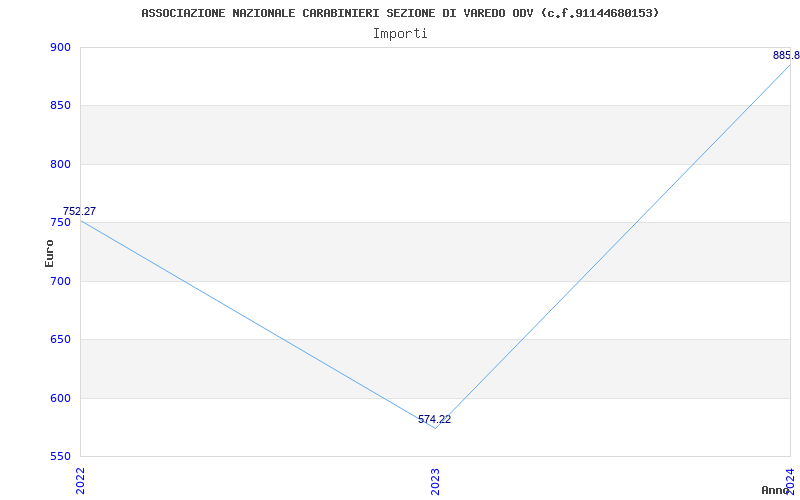This screenshot has height=500, width=800.
Task: Click the 750 y-axis tick label
Action: [60, 222]
